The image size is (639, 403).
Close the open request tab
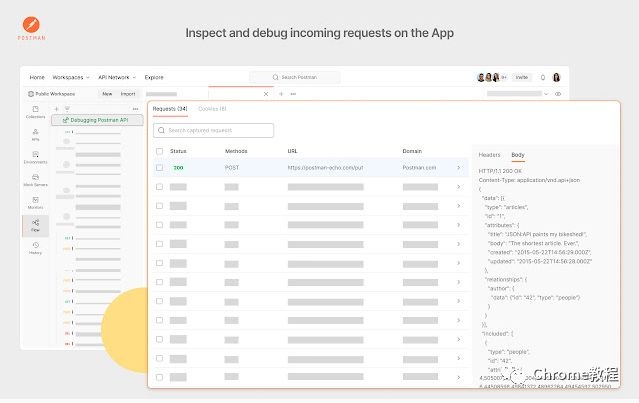tap(266, 94)
